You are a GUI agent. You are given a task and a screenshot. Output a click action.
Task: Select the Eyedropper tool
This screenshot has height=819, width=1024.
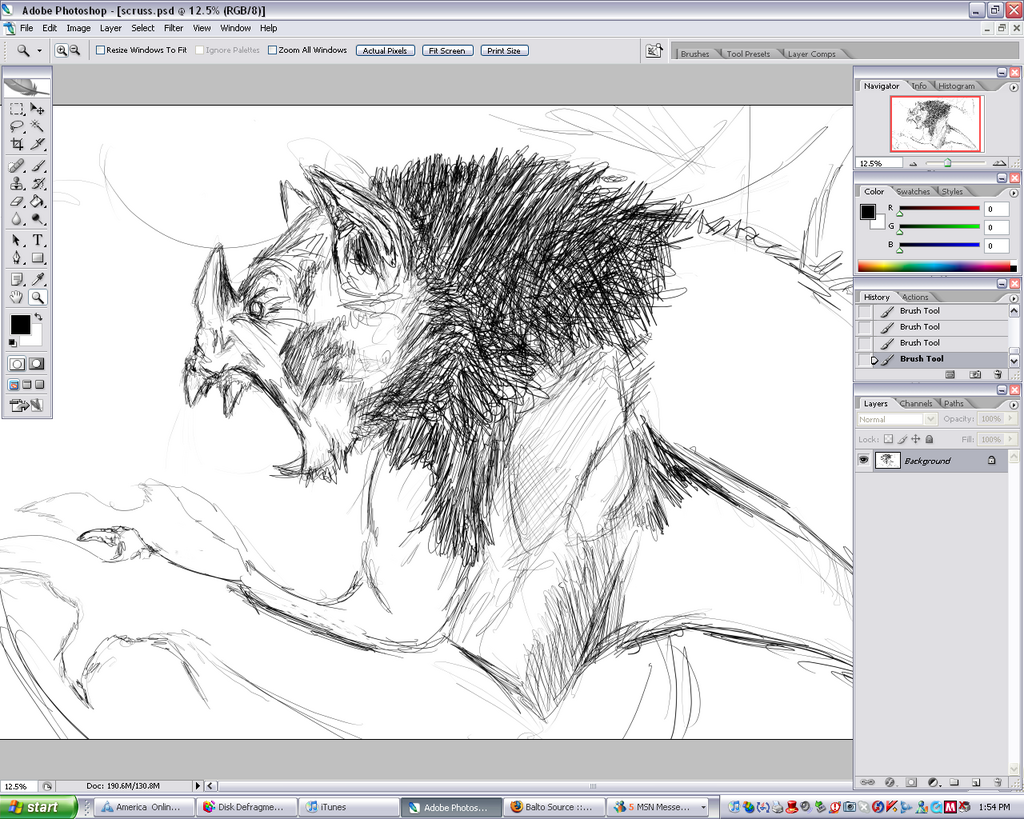pyautogui.click(x=38, y=280)
